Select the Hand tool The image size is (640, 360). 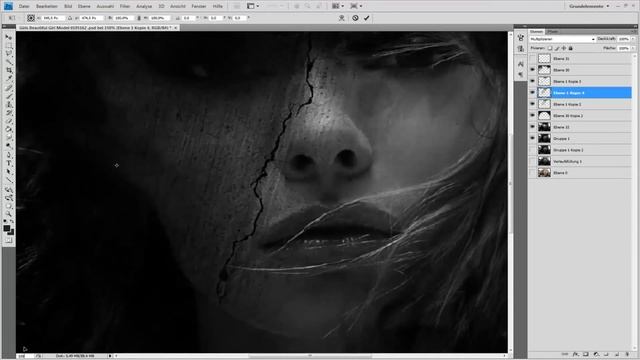[9, 206]
